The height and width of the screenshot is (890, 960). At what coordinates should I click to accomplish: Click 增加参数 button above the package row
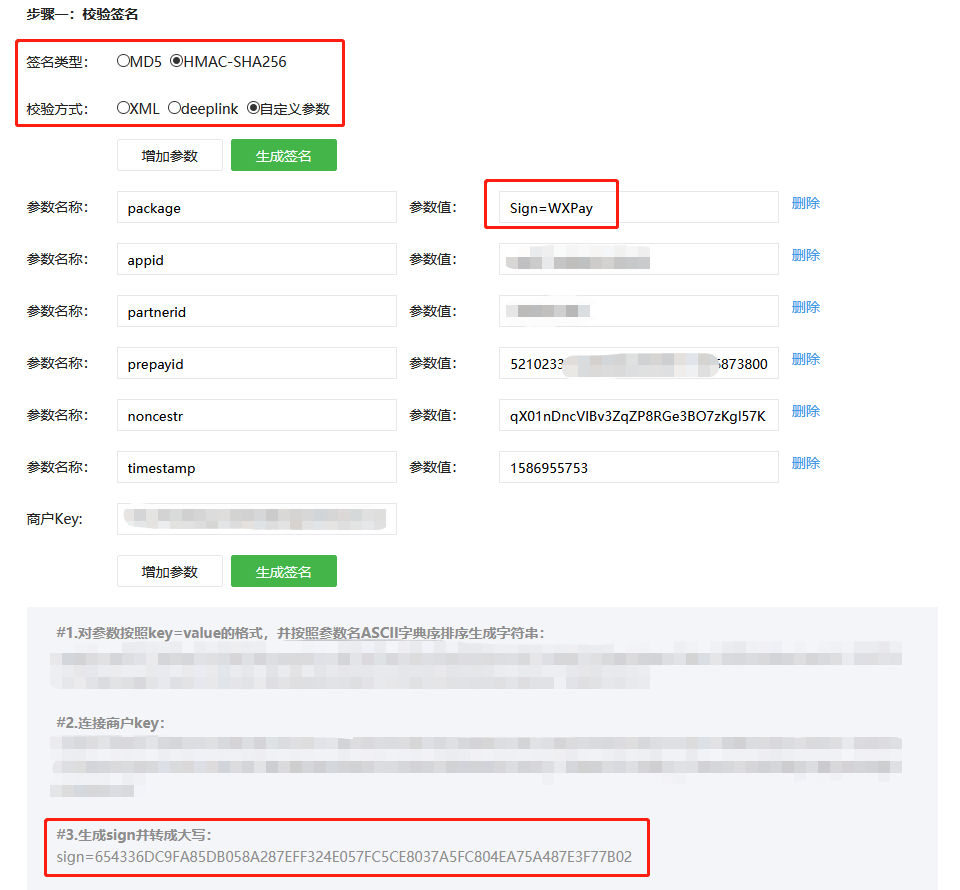pyautogui.click(x=169, y=156)
